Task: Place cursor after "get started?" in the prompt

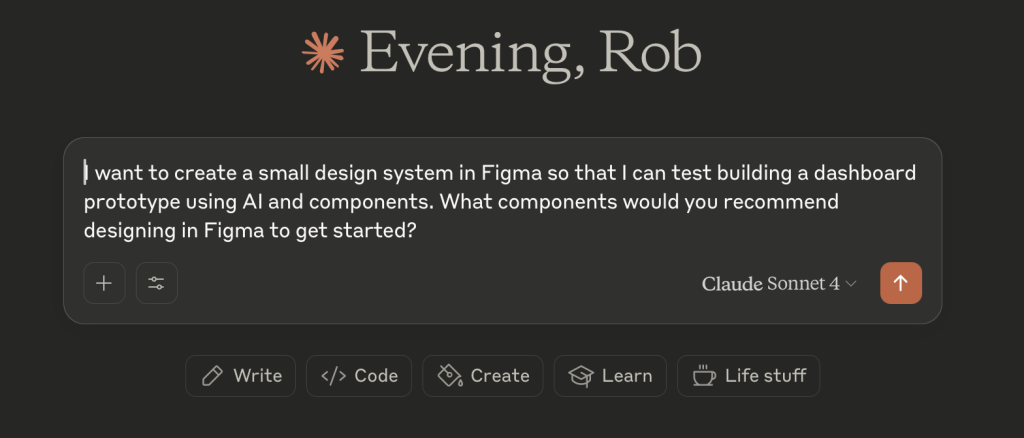Action: tap(417, 230)
